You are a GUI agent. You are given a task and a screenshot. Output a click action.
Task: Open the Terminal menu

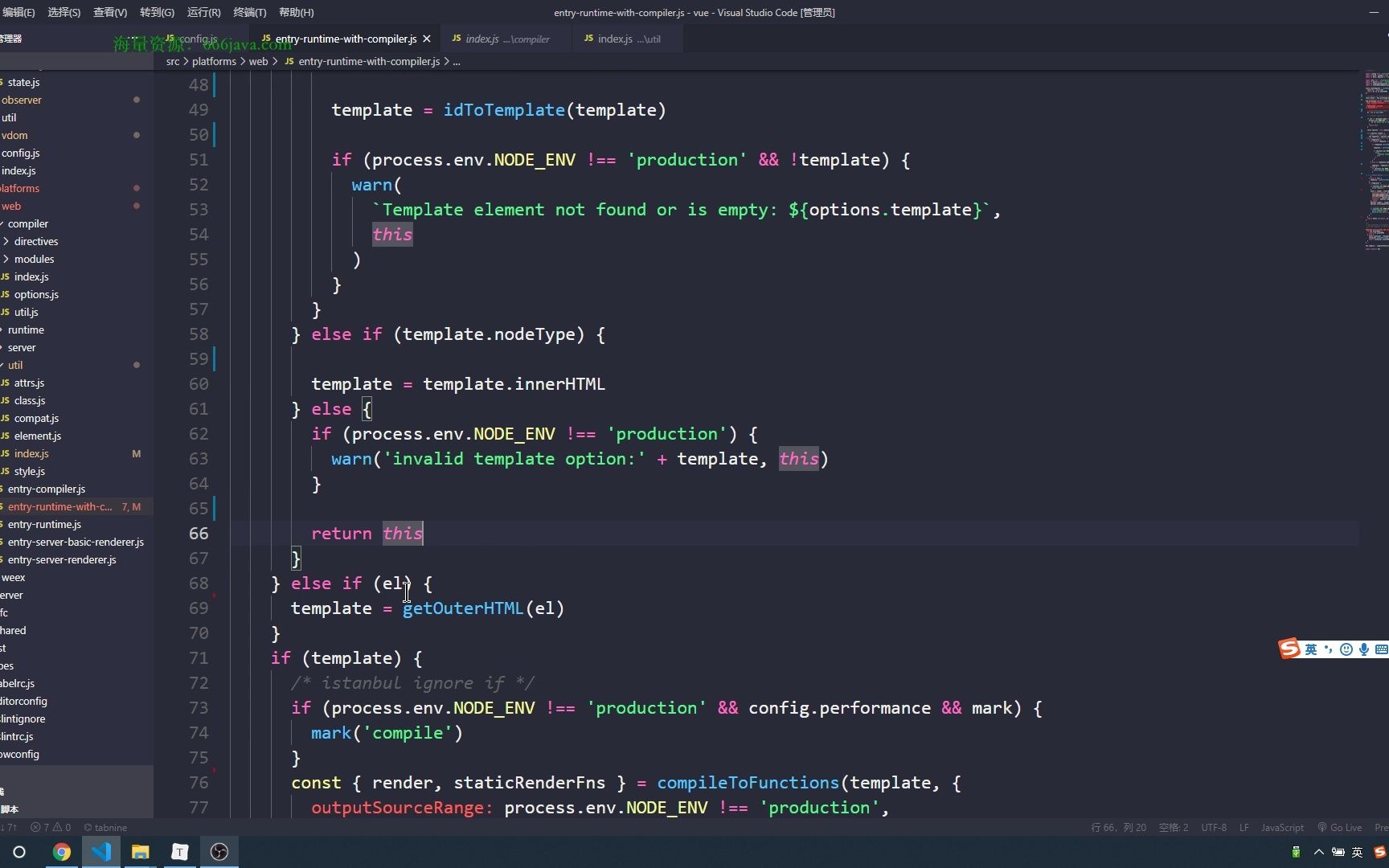[249, 12]
